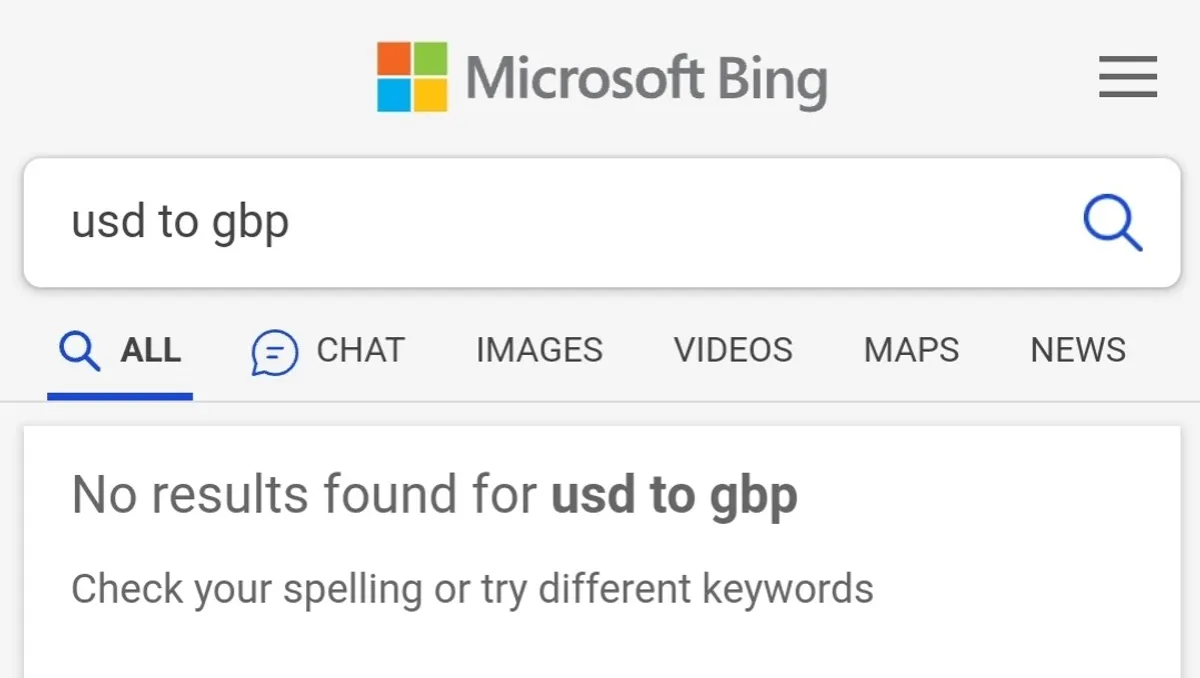Select the ALL results tab
This screenshot has height=678, width=1200.
150,351
